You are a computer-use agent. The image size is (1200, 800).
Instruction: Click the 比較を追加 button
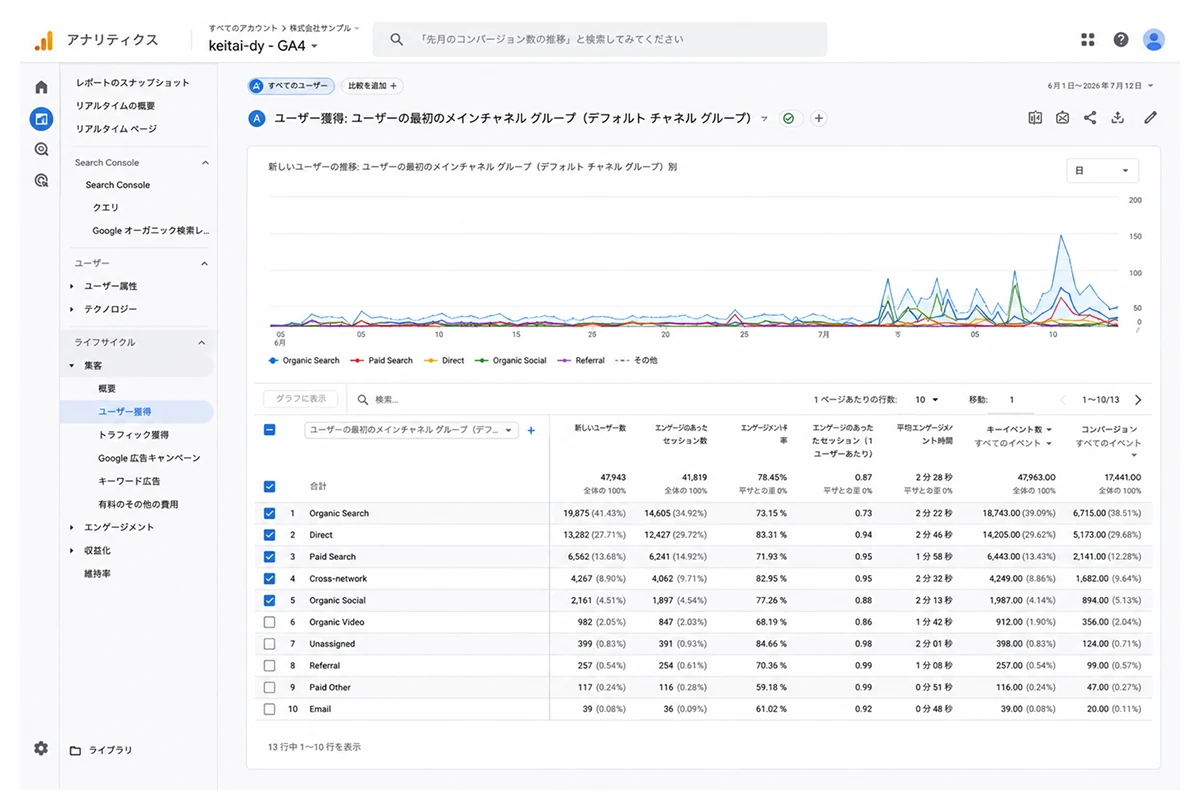372,86
